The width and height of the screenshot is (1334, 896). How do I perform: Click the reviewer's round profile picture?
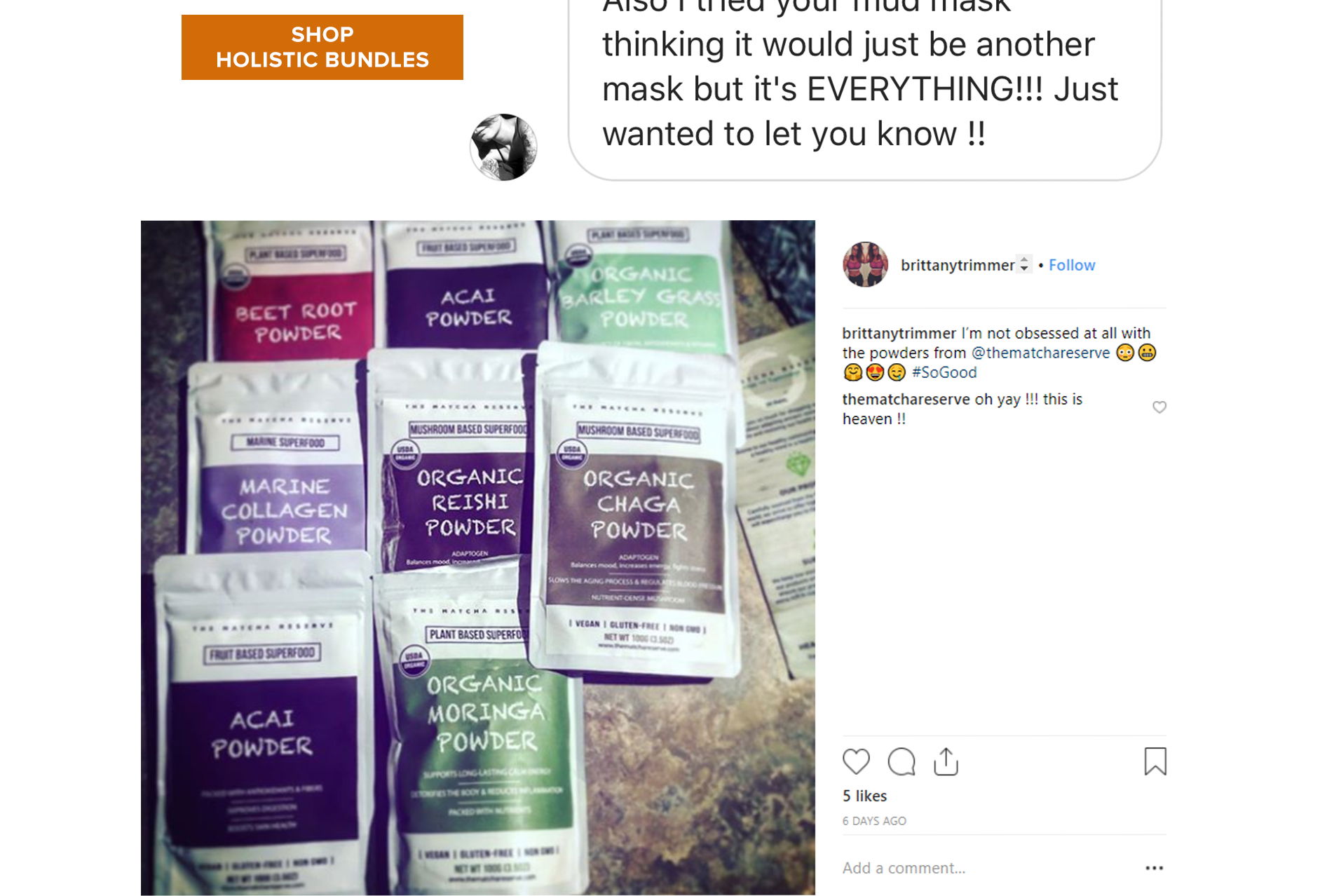[503, 147]
